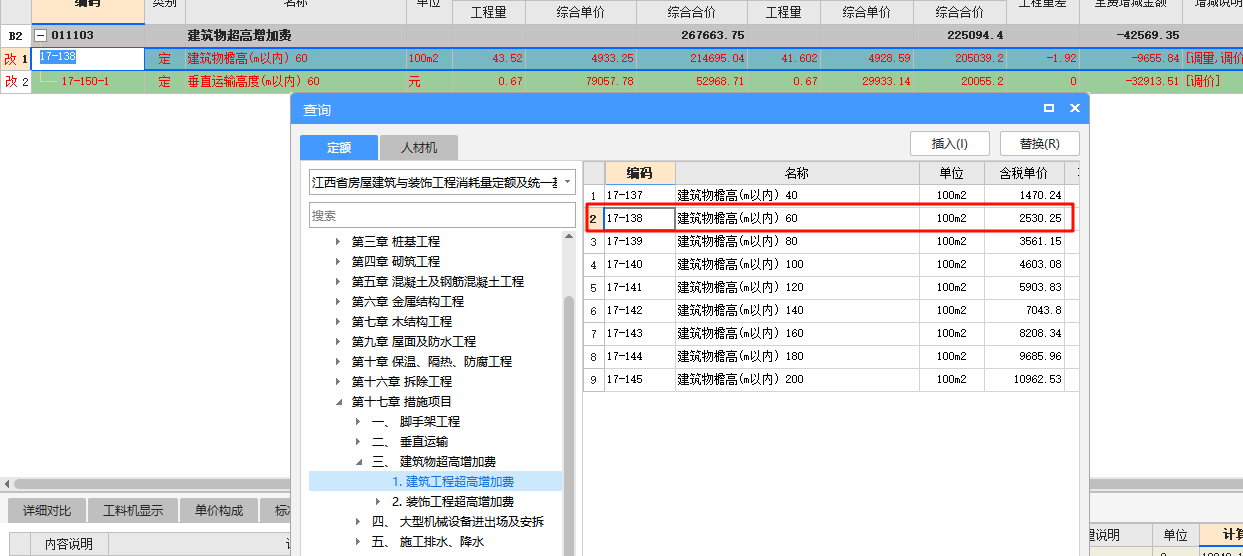Screen dimensions: 1243x556
Task: Click the 内容说明 column header
Action: [70, 544]
